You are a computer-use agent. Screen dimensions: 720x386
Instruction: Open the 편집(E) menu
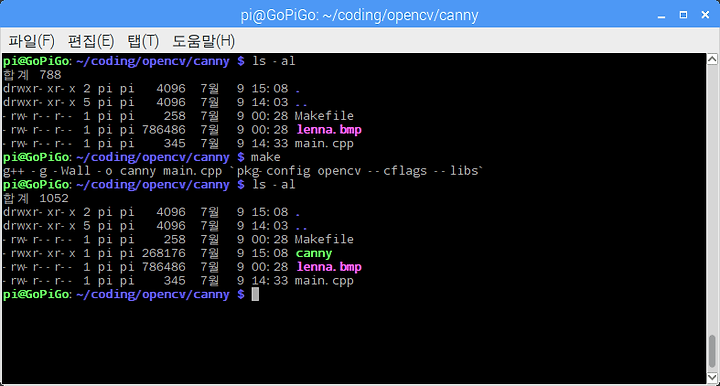[x=91, y=41]
